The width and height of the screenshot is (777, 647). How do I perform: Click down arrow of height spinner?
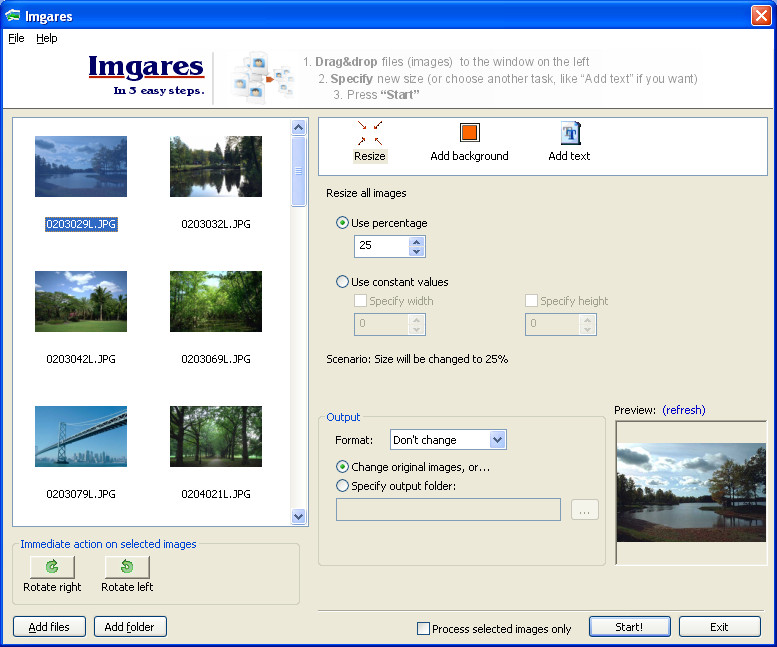point(587,329)
